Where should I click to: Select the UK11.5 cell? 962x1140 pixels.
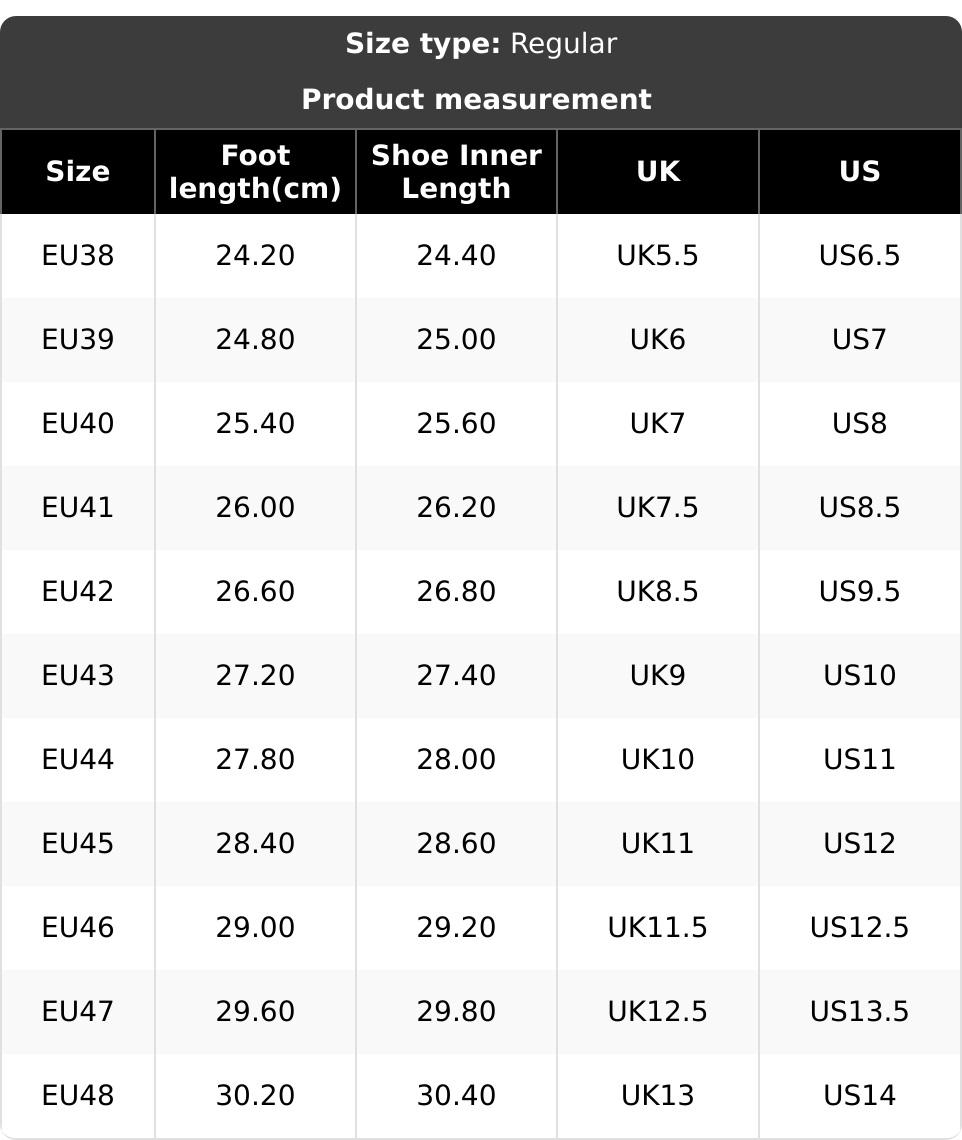[658, 928]
